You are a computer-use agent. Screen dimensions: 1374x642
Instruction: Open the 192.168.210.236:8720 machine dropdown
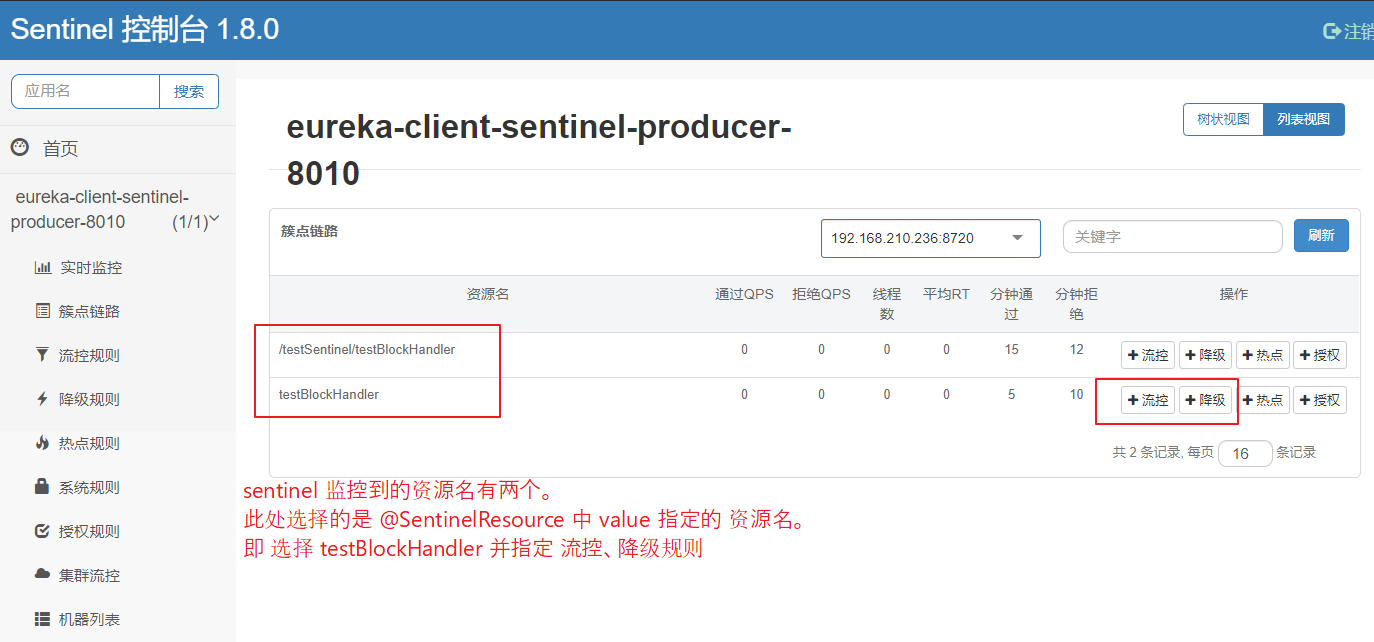click(931, 238)
